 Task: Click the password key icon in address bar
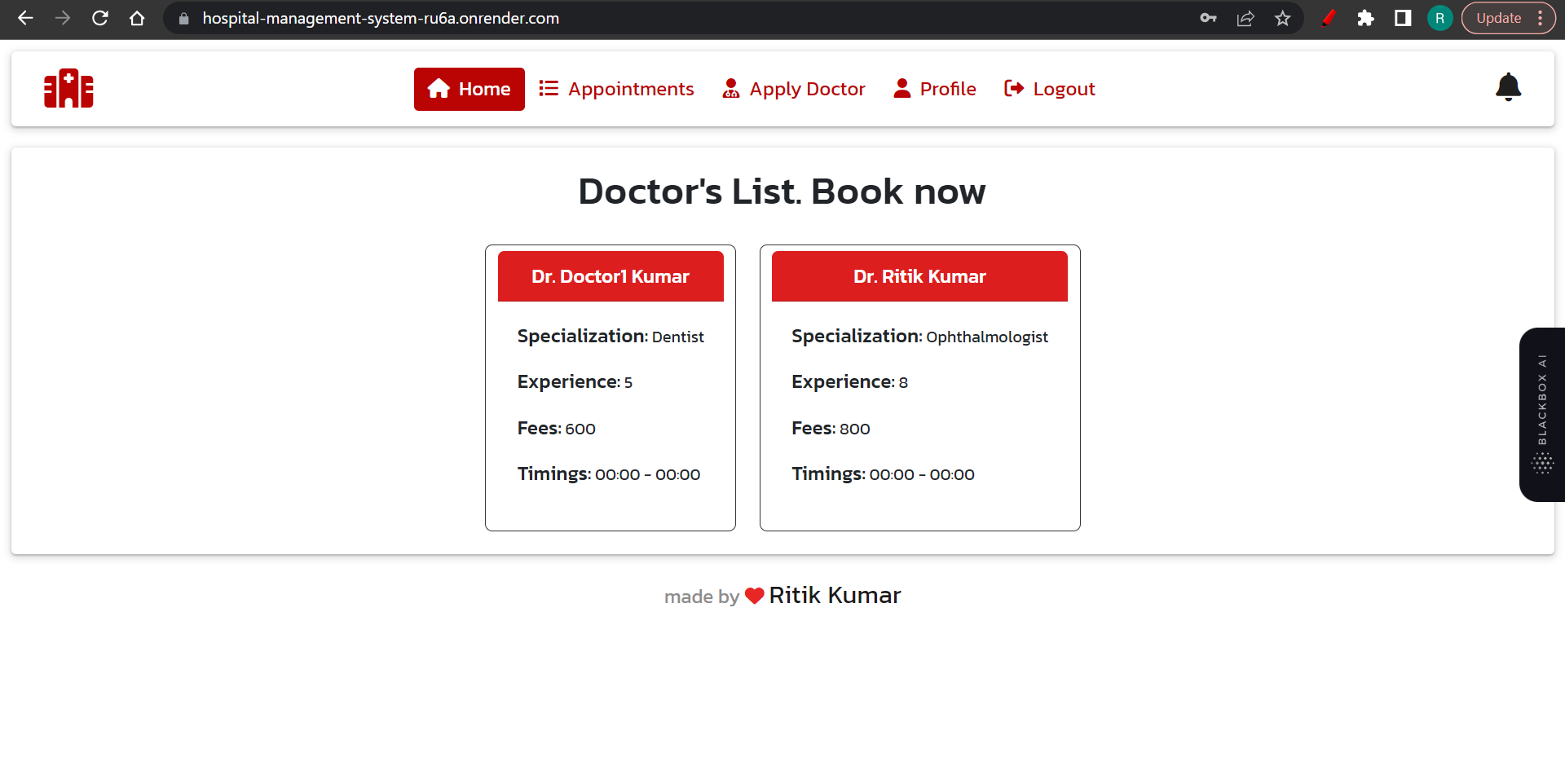[x=1209, y=18]
